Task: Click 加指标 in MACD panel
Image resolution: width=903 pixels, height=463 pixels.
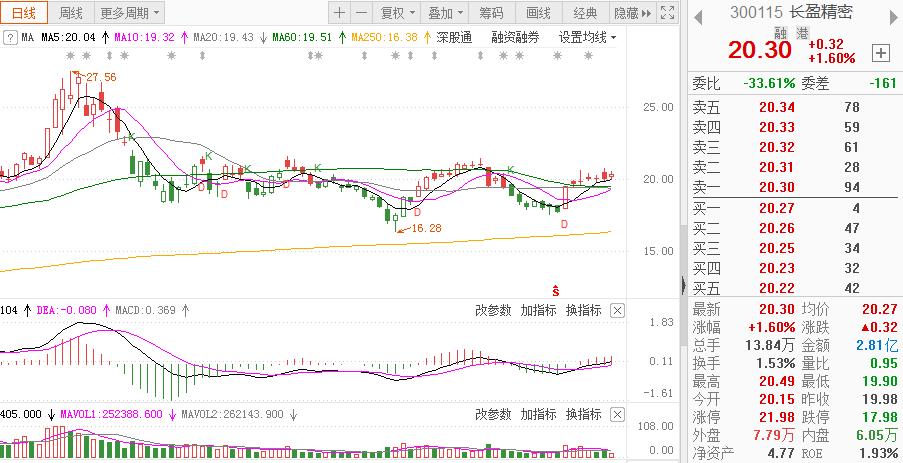Action: tap(538, 311)
